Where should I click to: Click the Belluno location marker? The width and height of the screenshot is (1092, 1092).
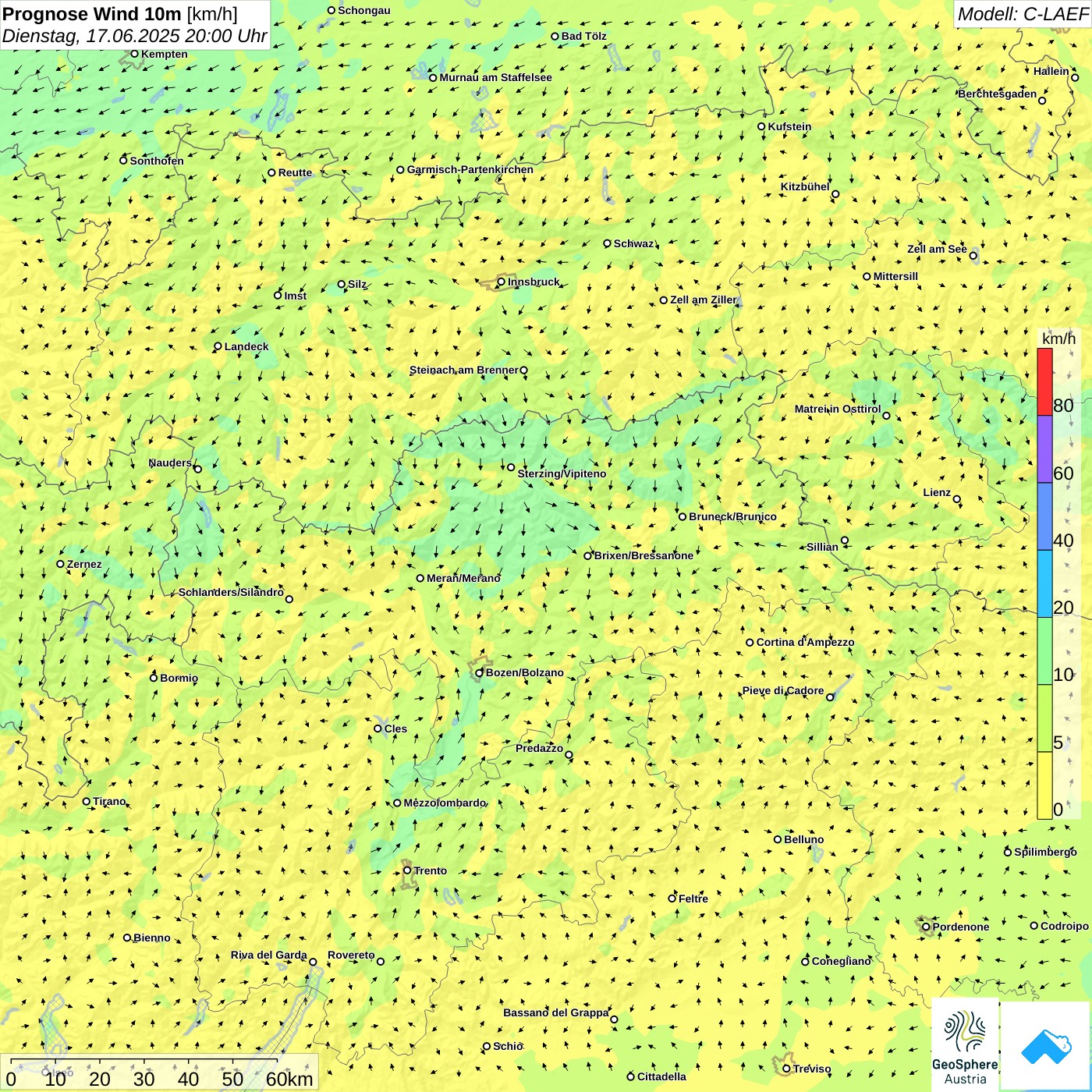pos(778,839)
